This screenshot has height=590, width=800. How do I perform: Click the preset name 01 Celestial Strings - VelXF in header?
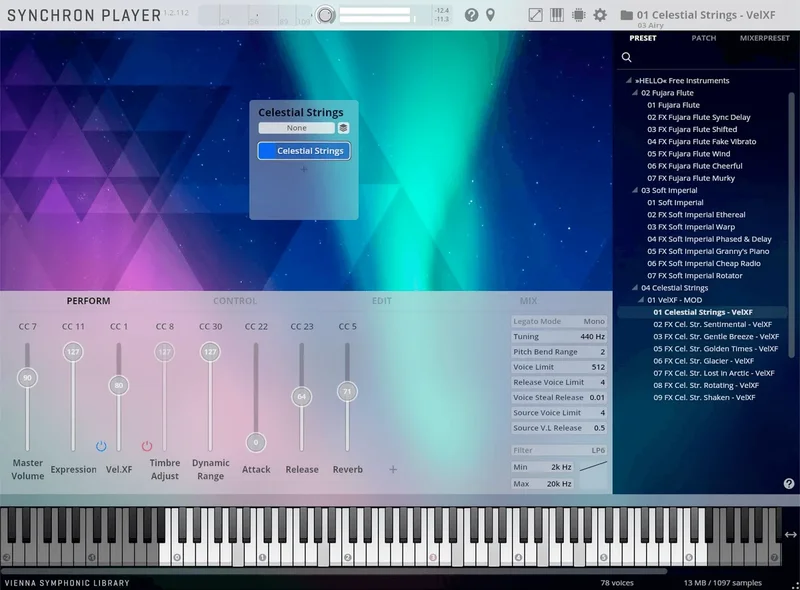(x=706, y=15)
